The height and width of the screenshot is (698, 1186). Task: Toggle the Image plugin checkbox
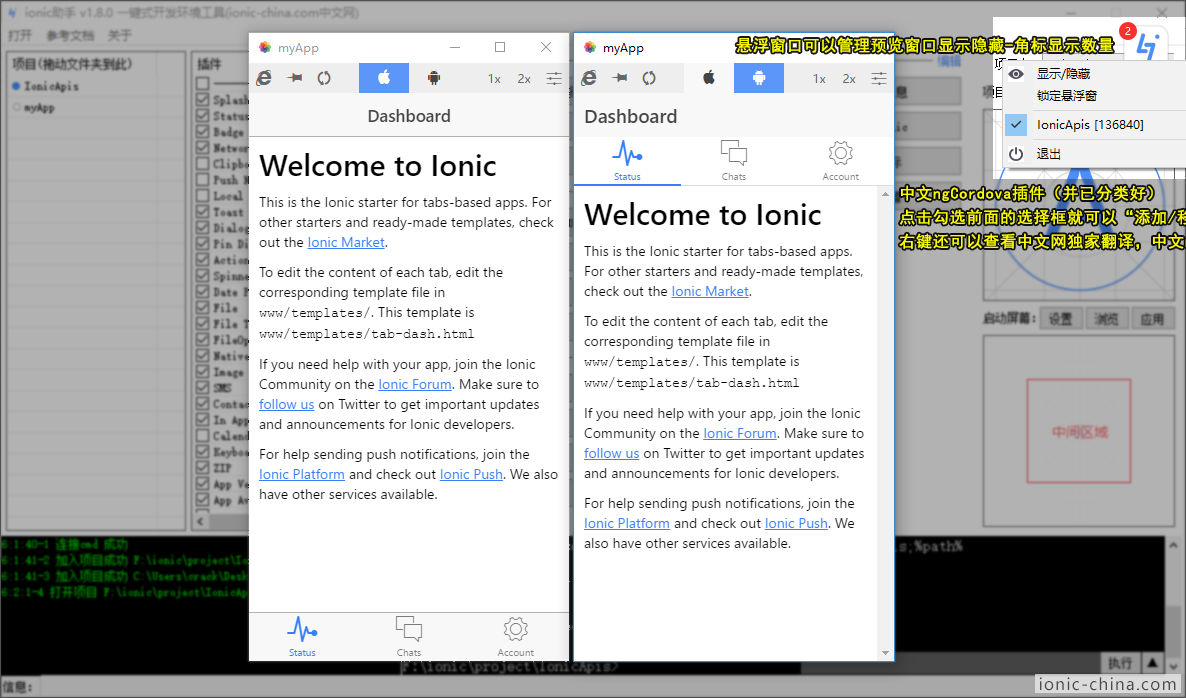[203, 371]
